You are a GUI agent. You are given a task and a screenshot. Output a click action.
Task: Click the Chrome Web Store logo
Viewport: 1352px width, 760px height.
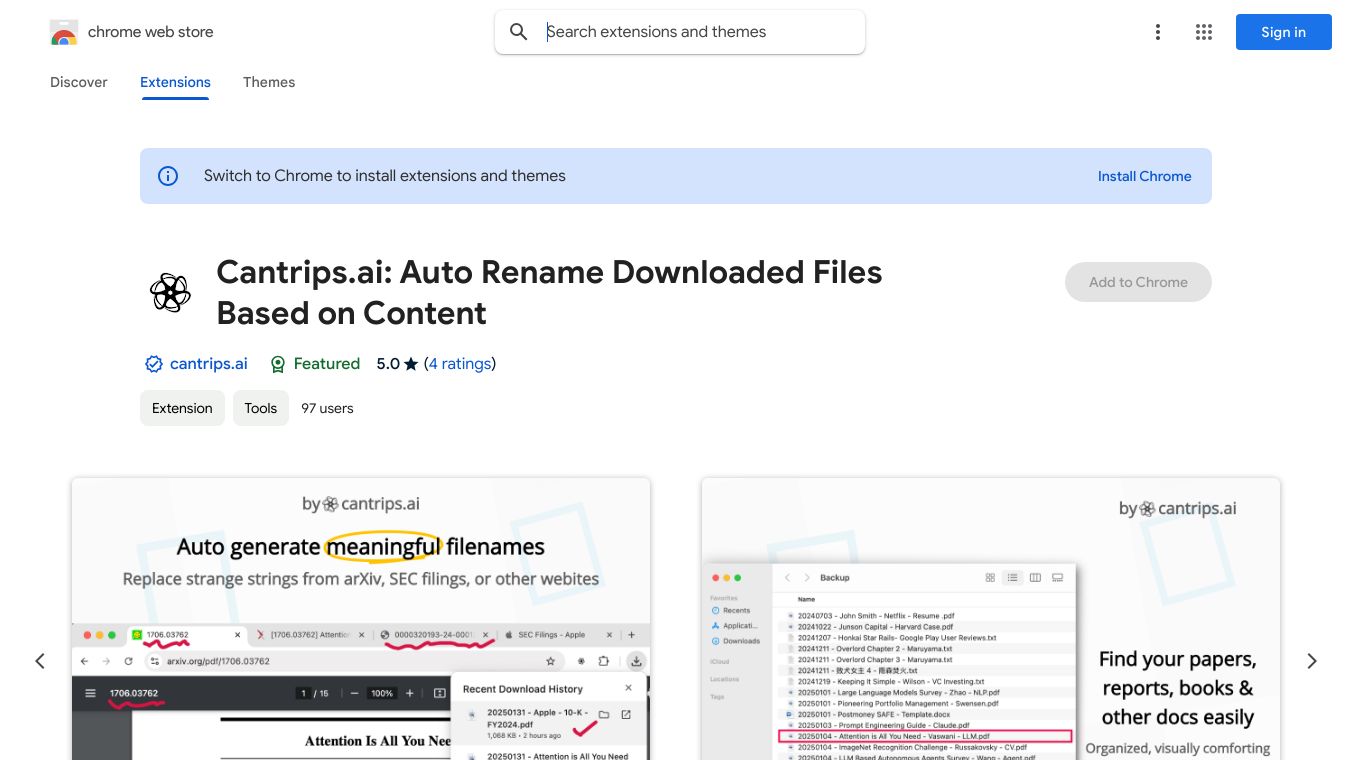point(64,32)
